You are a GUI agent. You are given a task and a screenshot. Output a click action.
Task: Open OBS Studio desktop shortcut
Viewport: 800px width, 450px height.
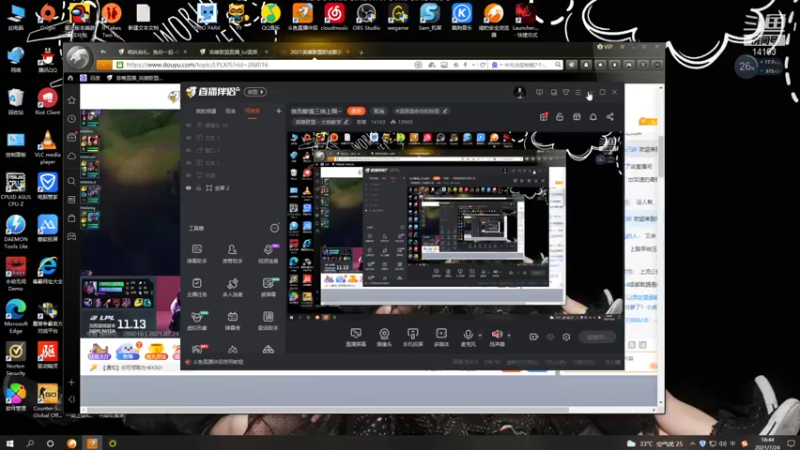click(x=366, y=16)
